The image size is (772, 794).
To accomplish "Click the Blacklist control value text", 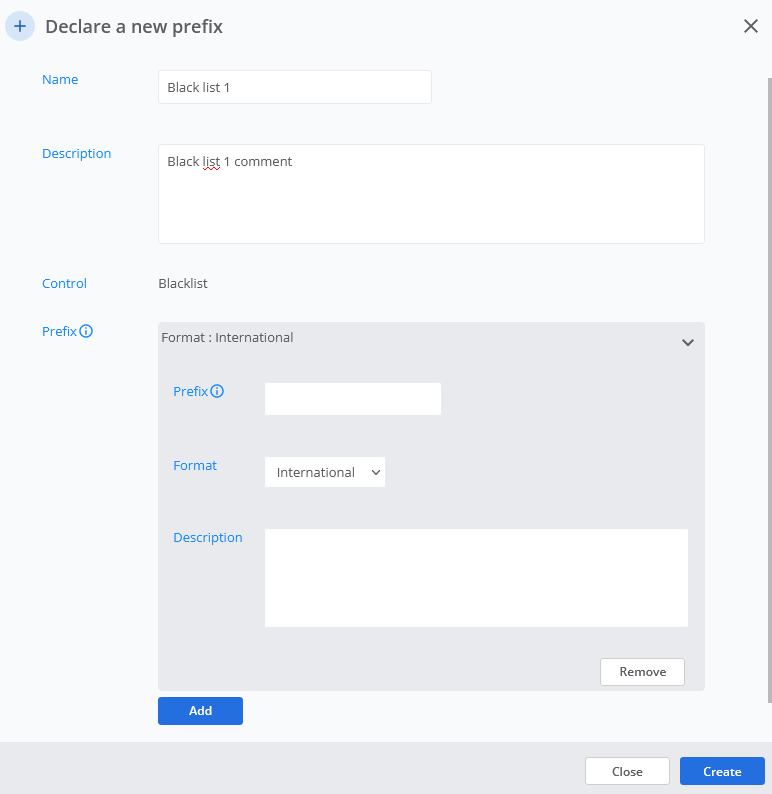I will [x=183, y=284].
